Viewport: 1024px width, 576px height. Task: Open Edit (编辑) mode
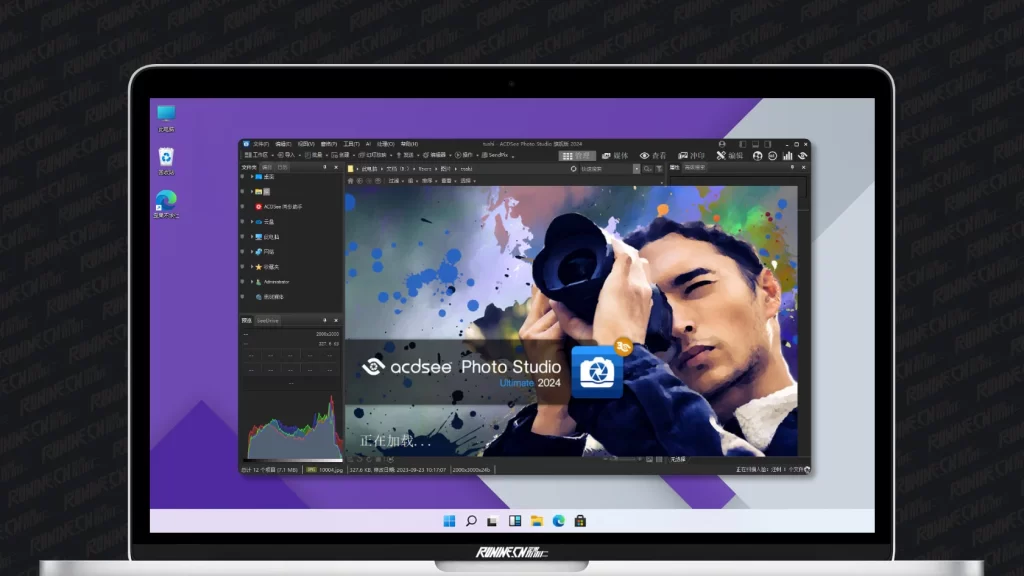click(729, 156)
